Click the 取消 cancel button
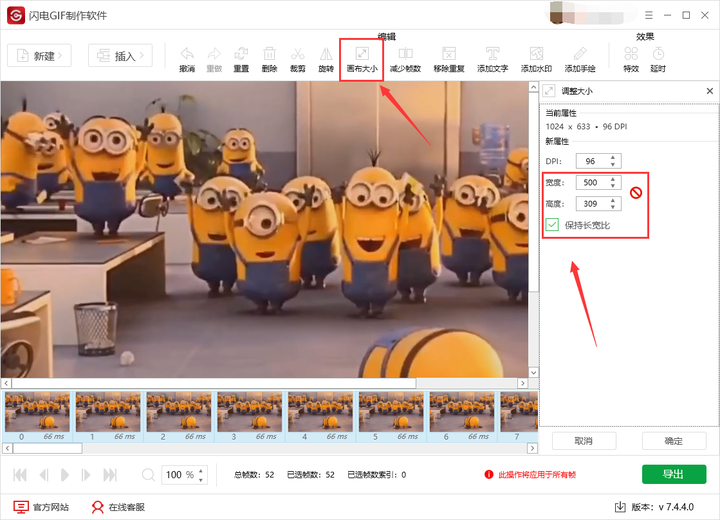This screenshot has height=520, width=720. [584, 441]
